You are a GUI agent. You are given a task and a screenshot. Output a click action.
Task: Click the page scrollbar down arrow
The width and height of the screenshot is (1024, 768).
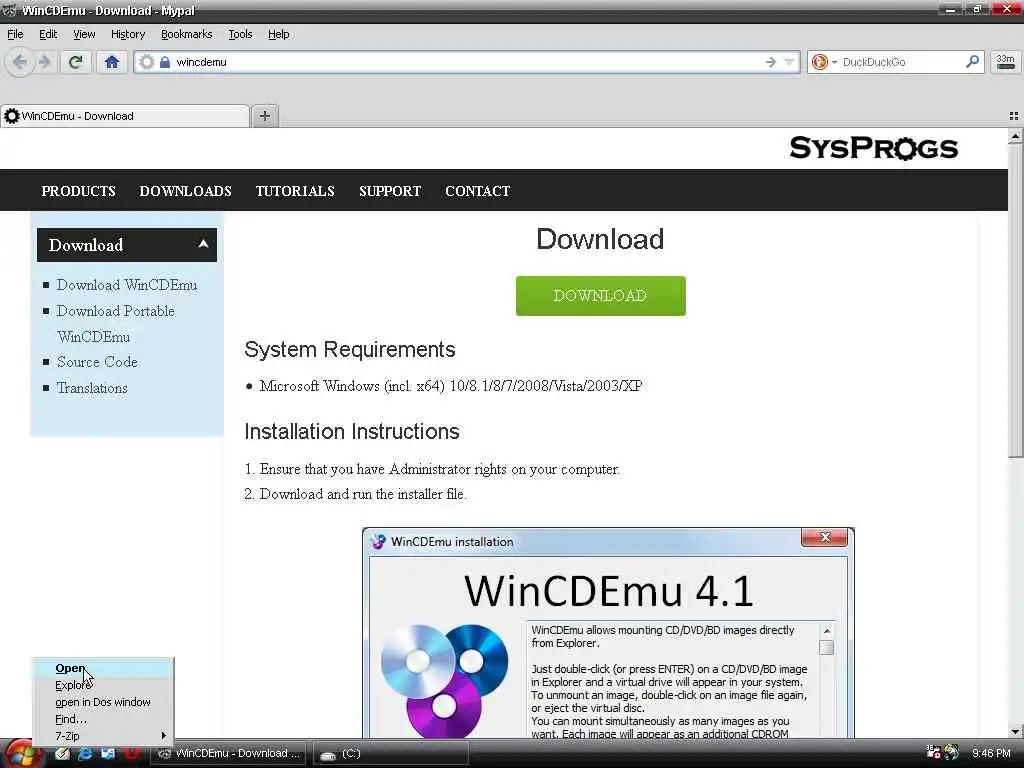[x=1015, y=731]
